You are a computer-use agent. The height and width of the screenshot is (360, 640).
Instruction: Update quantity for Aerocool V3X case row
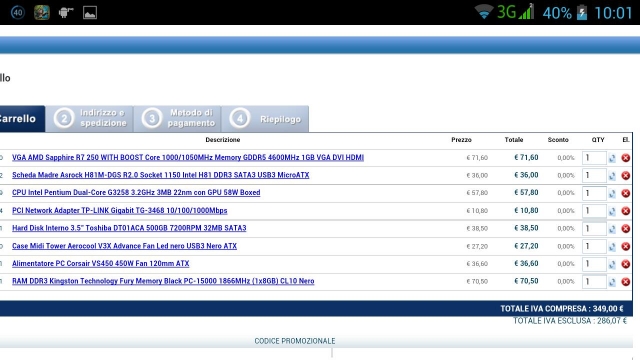(612, 247)
